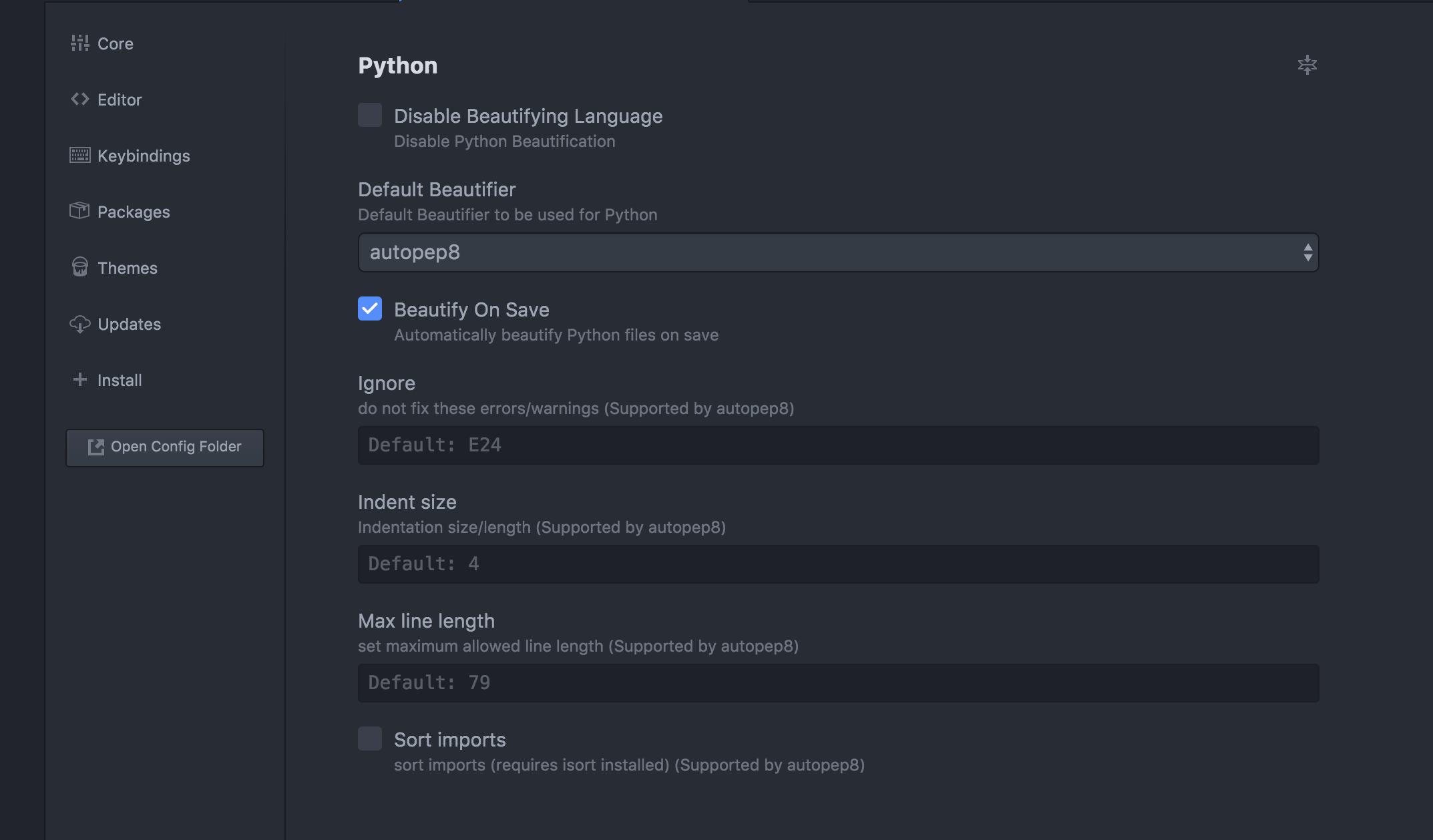Screen dimensions: 1433x840
Task: Click the Themes settings icon
Action: (78, 268)
